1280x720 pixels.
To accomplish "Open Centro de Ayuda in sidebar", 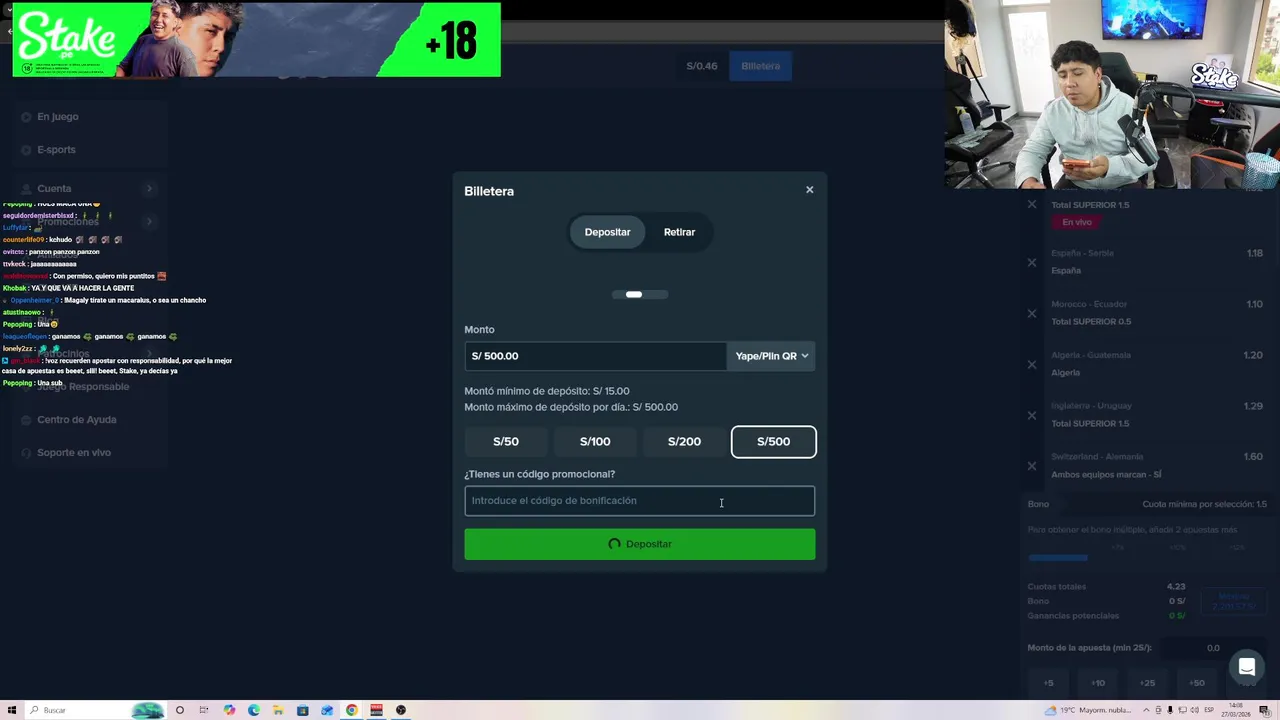I will (77, 420).
